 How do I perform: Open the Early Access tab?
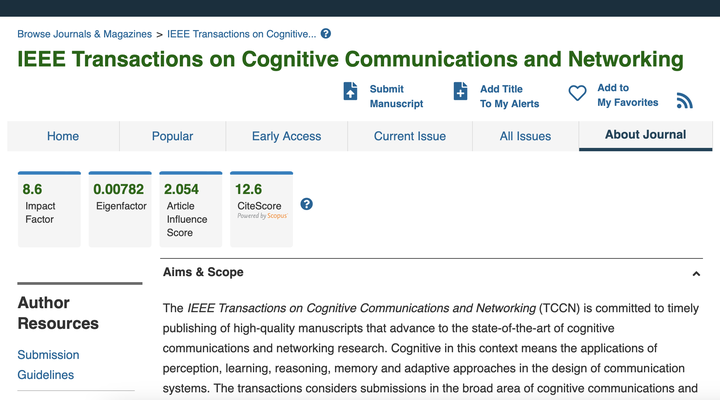(286, 136)
